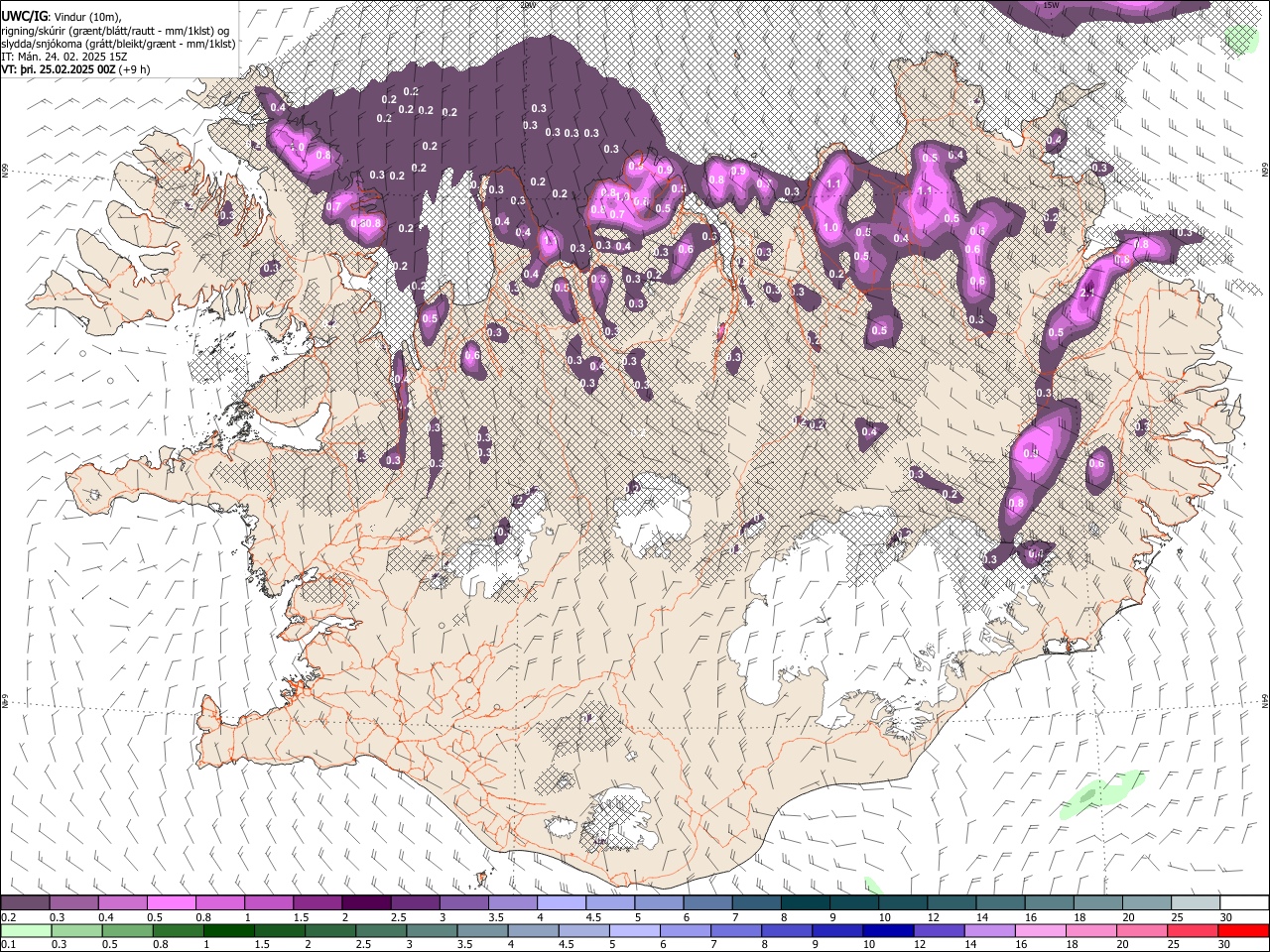
Task: Click the bottom-scale bright red swatch labeled 30
Action: (1243, 930)
